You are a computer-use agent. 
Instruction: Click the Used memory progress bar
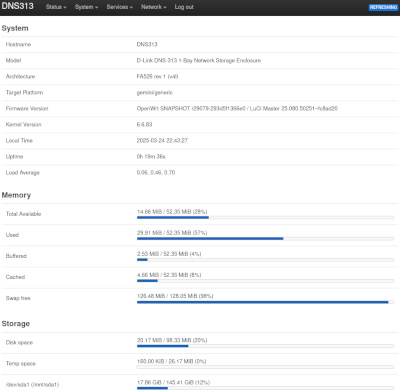coord(265,239)
